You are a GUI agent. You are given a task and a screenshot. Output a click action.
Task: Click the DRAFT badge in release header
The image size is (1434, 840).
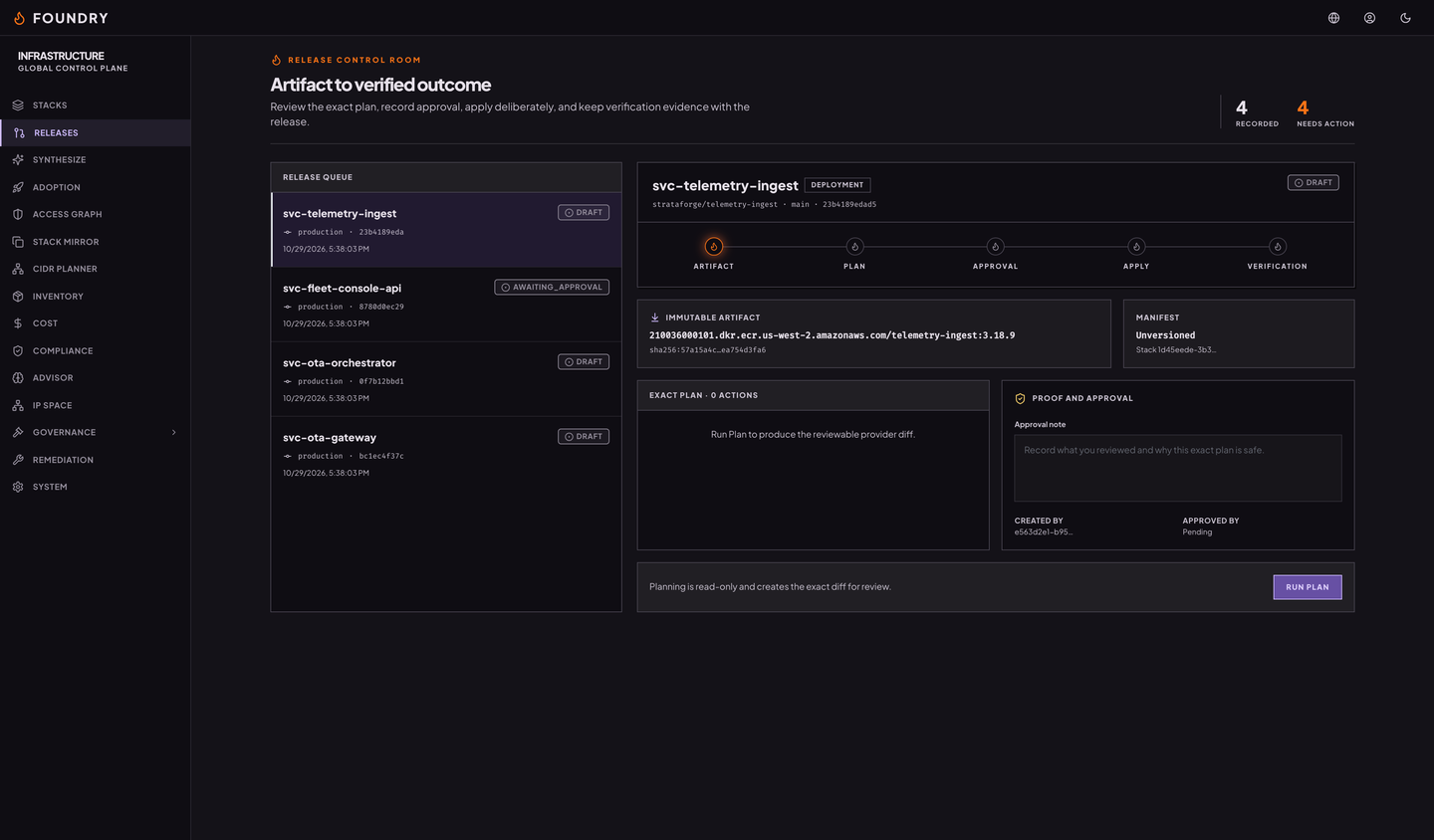pyautogui.click(x=1314, y=183)
